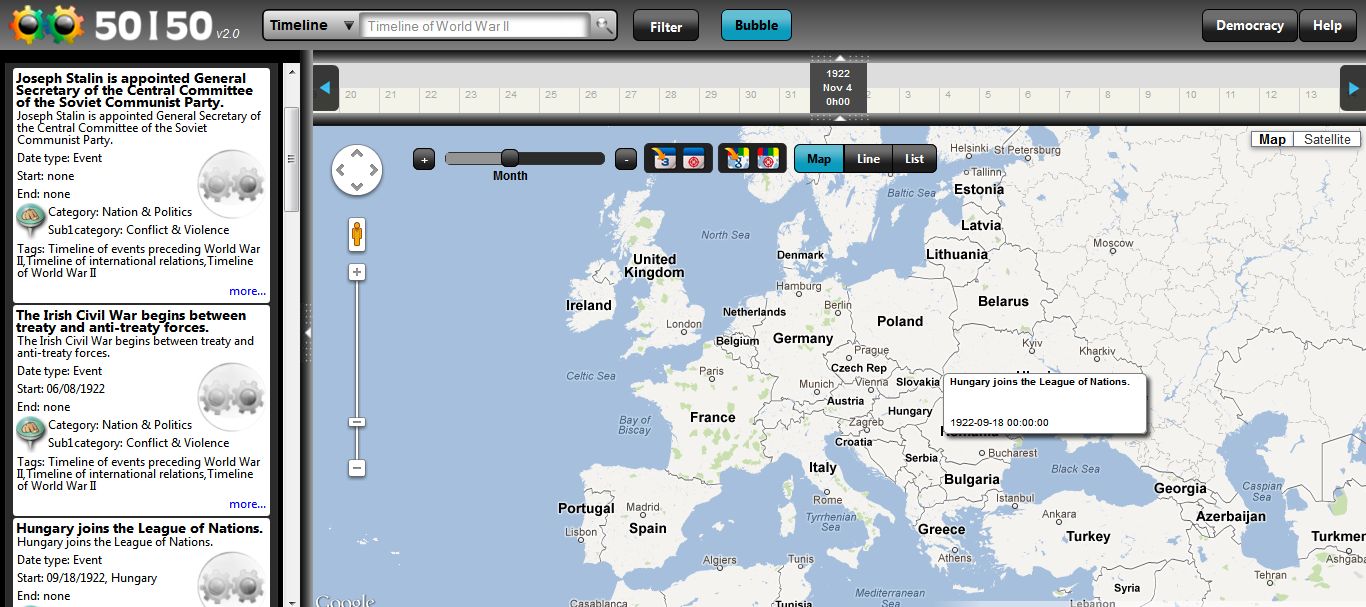The width and height of the screenshot is (1366, 607).
Task: Zoom in on the map with plus
Action: 357,272
